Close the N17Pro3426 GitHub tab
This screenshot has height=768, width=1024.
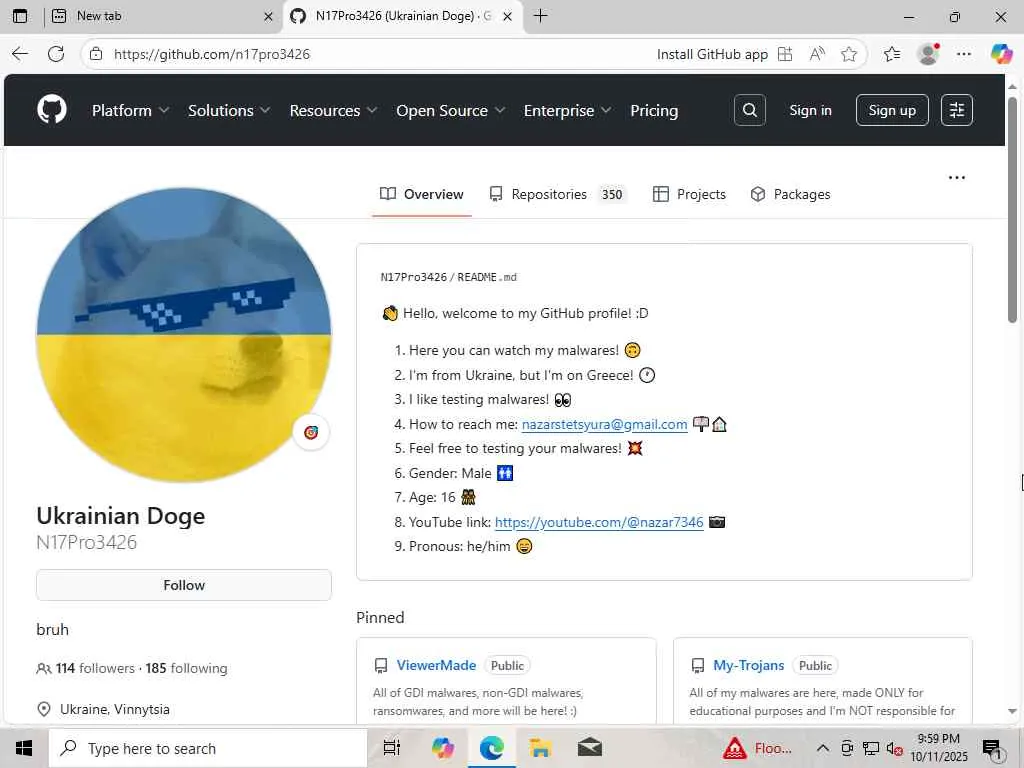(x=507, y=17)
